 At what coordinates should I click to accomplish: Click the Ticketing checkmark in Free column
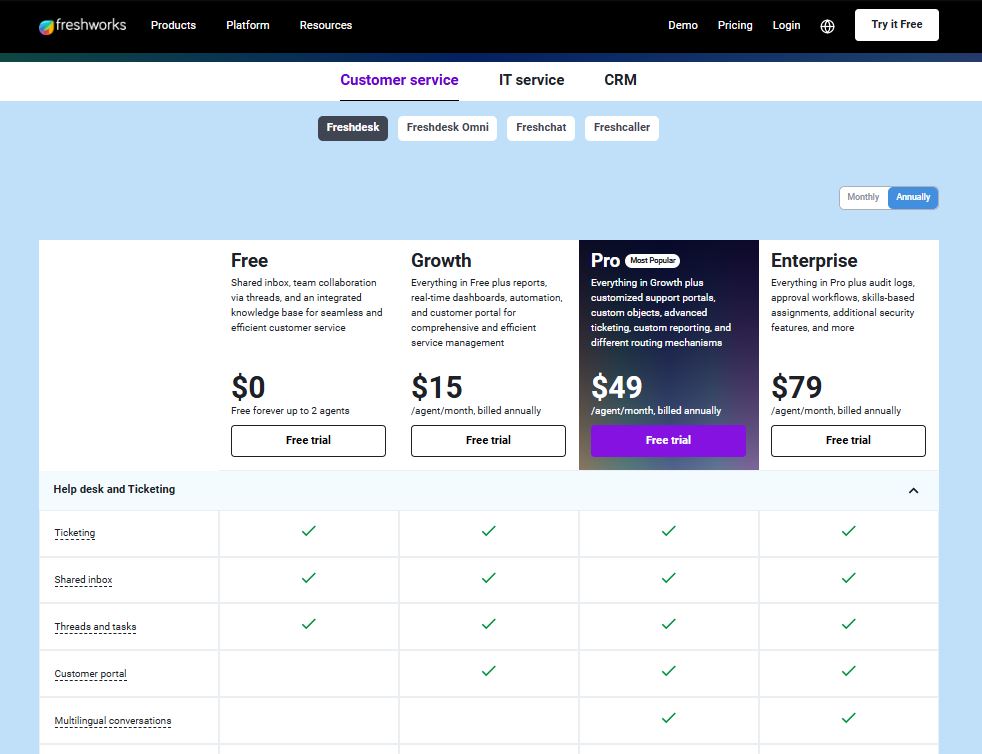point(309,531)
